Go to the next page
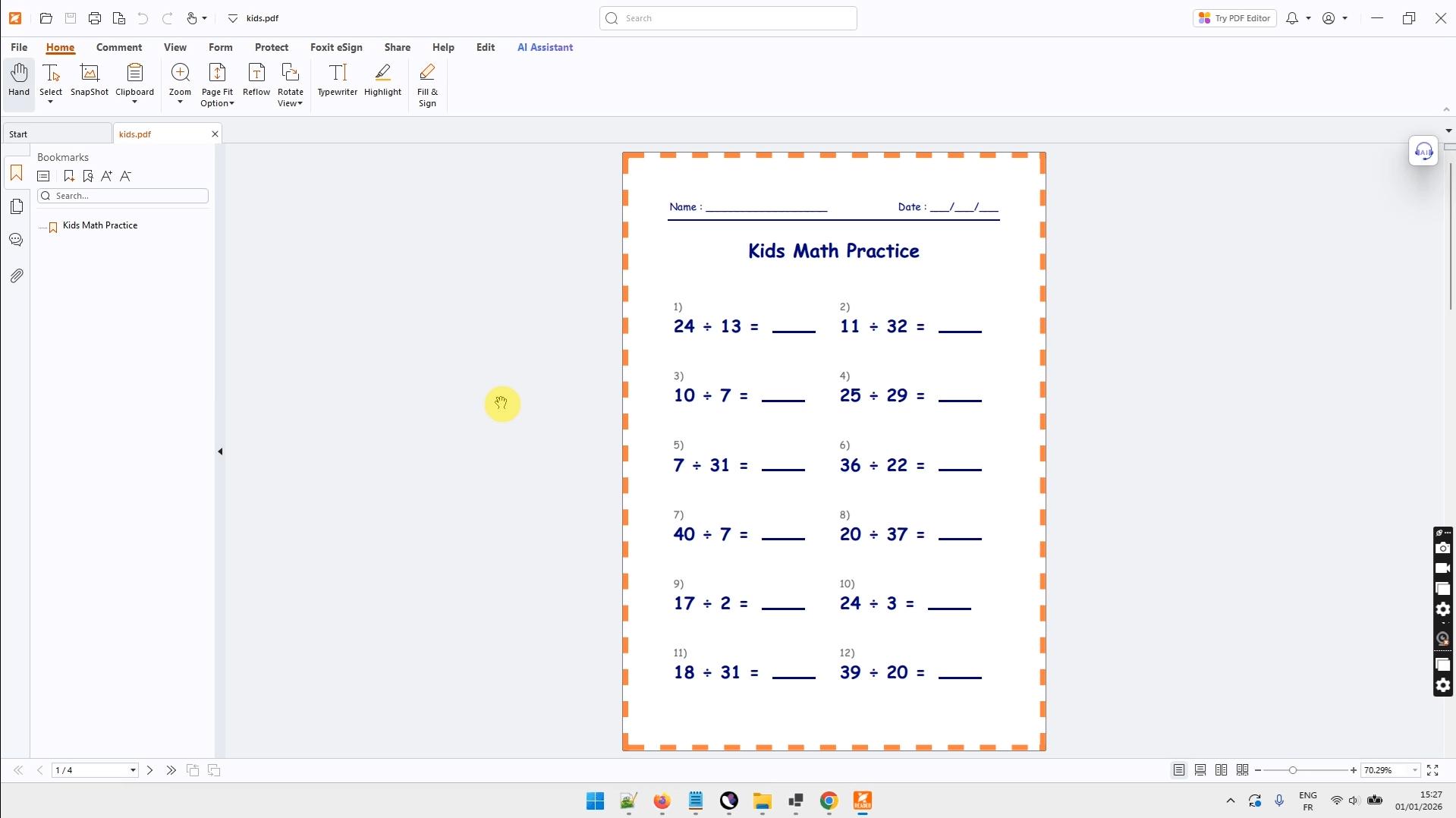The image size is (1456, 818). 150,770
